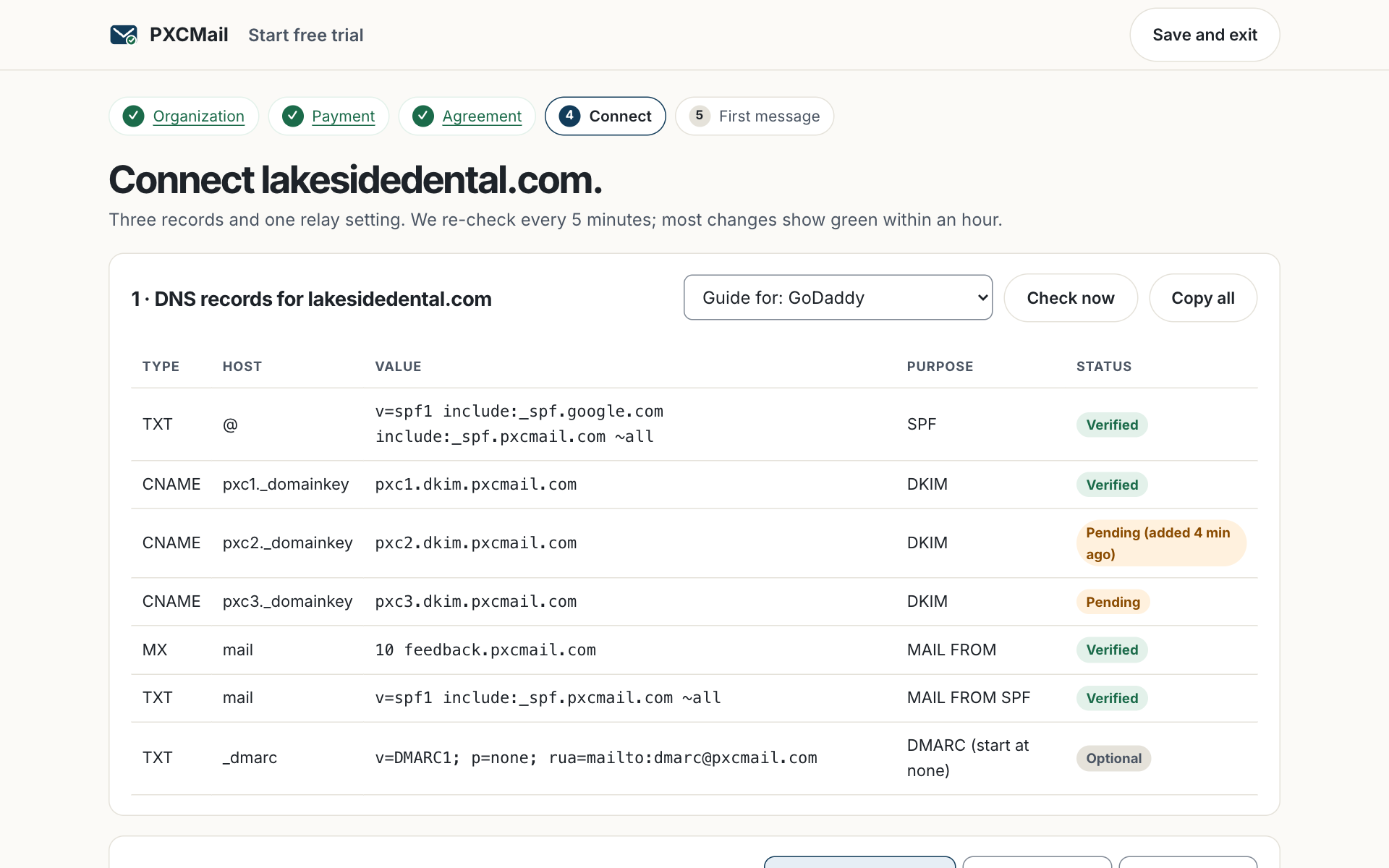Click the pxc1.dkim.pxcmail.com value

[x=475, y=485]
